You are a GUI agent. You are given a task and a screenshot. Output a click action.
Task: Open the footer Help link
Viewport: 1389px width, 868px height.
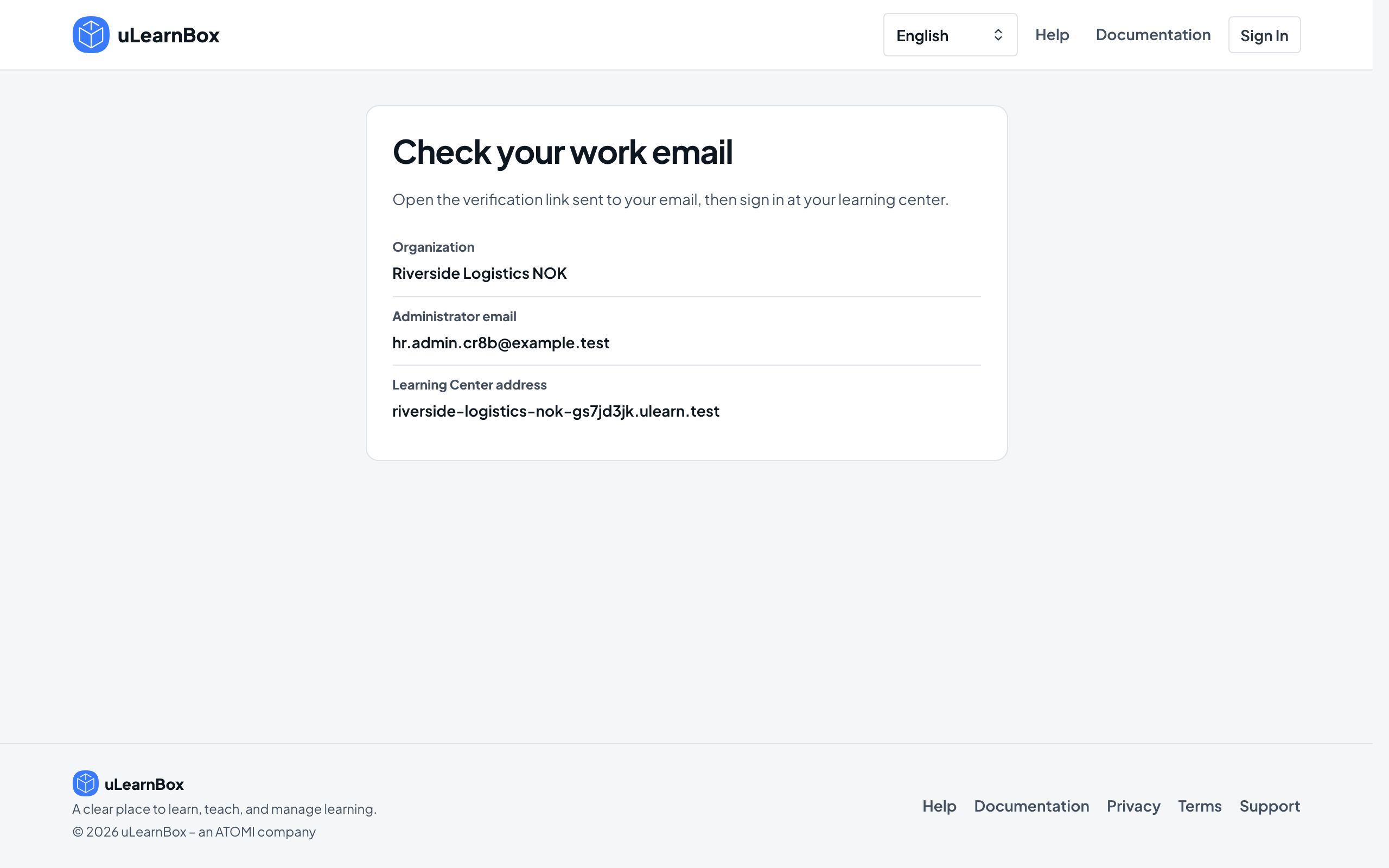coord(939,806)
